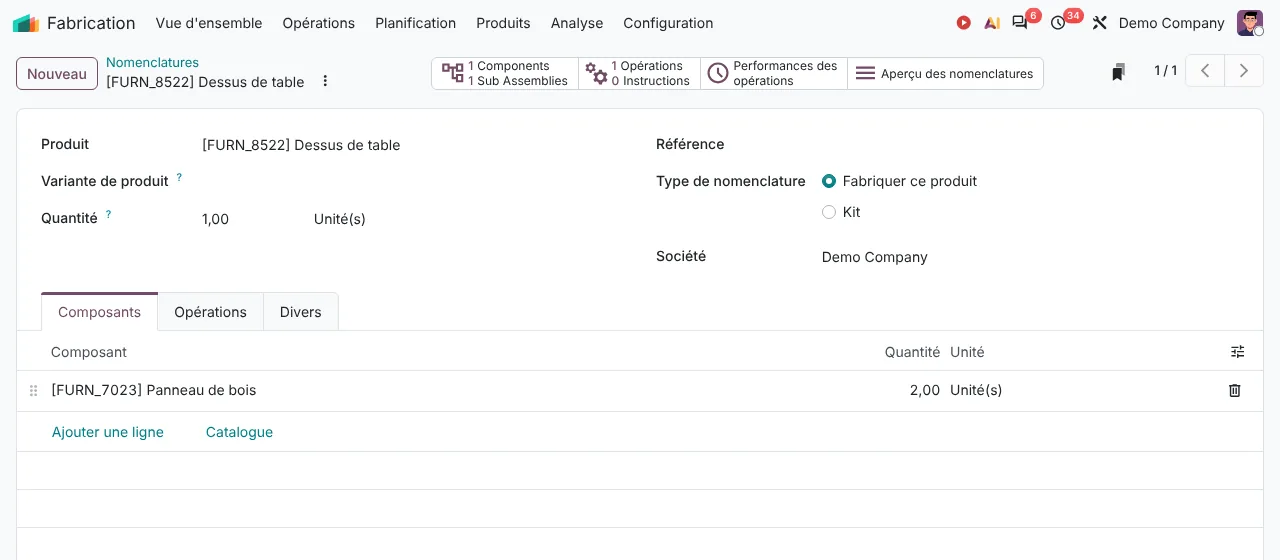Sort by the Quantité column header
This screenshot has height=560, width=1280.
tap(912, 352)
